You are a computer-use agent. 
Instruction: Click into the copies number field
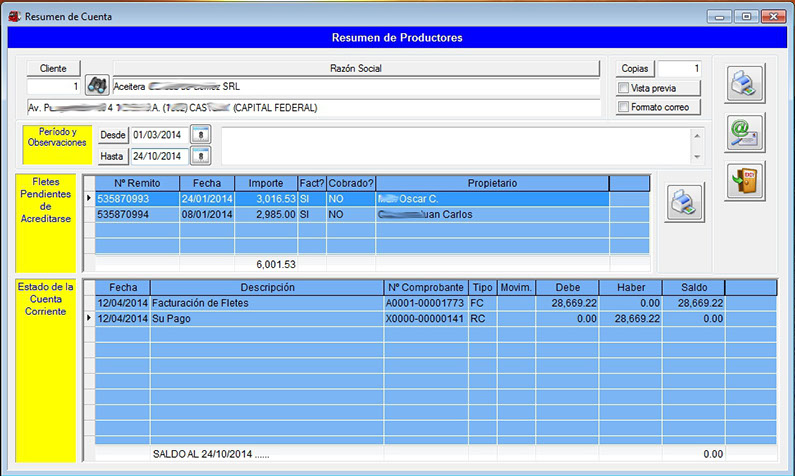coord(679,68)
